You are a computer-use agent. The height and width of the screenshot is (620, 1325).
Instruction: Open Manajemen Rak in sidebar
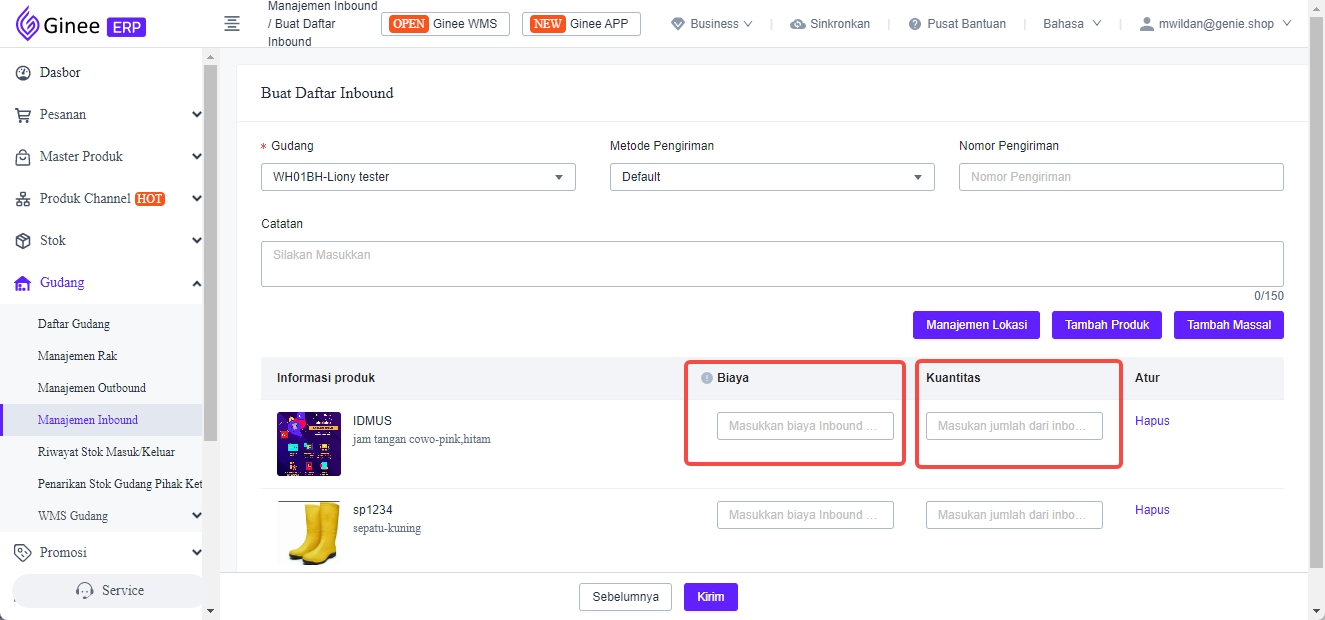point(78,356)
